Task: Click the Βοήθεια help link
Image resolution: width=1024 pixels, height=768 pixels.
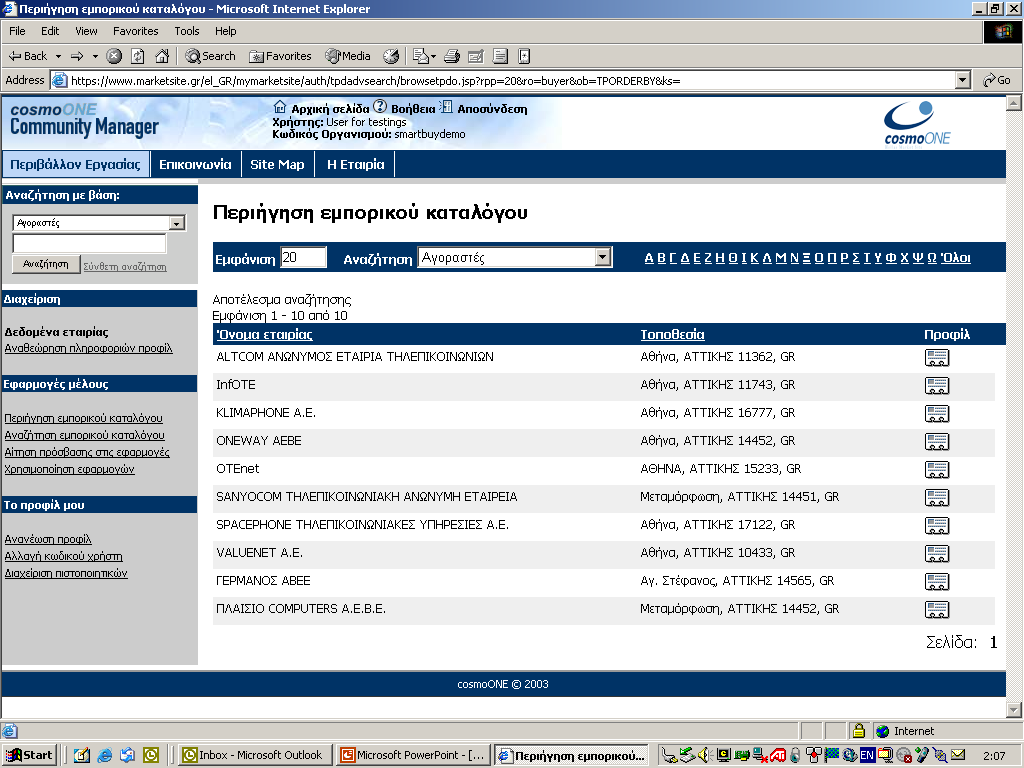Action: coord(413,108)
